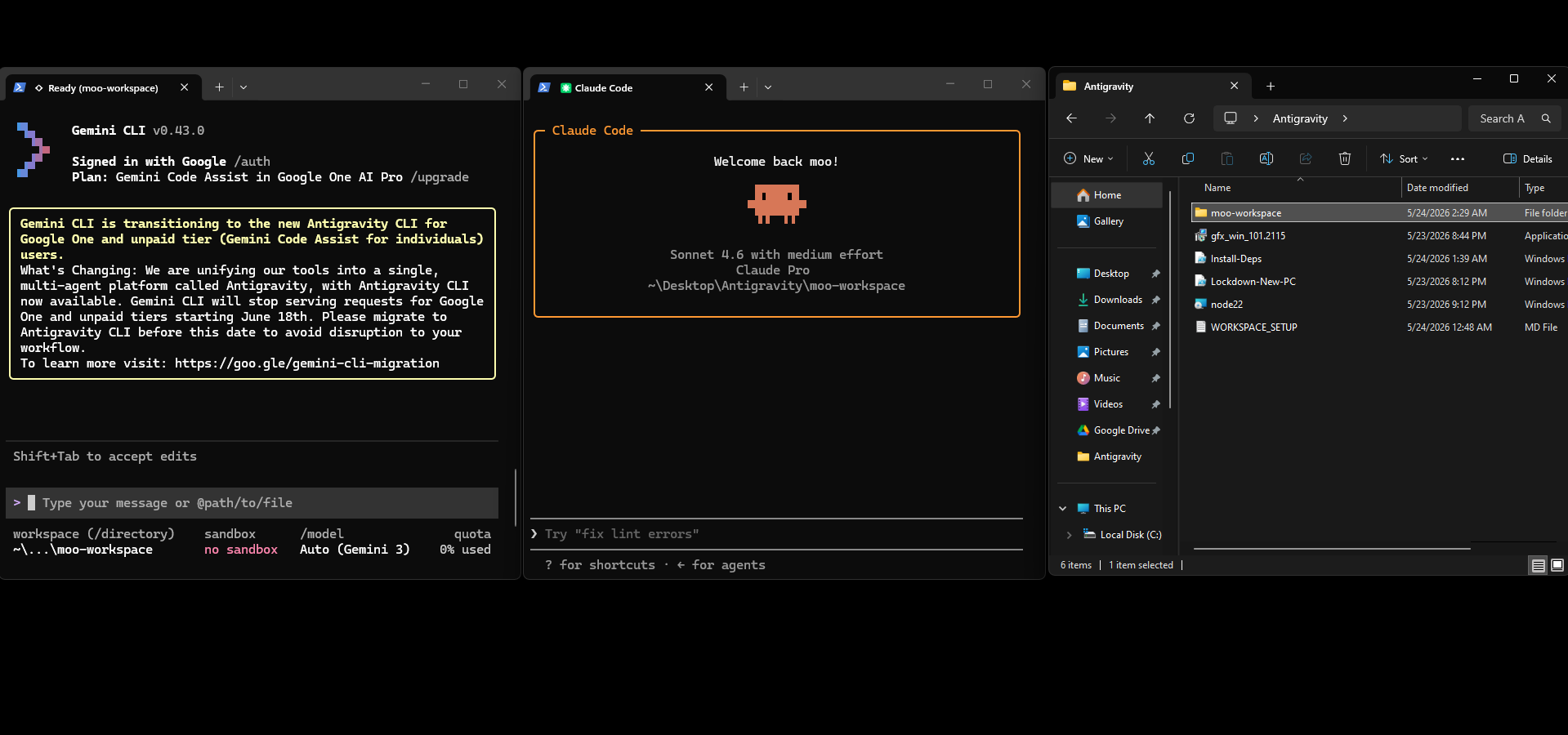Click Antigravity breadcrumb in address bar
This screenshot has width=1568, height=735.
click(x=1300, y=118)
